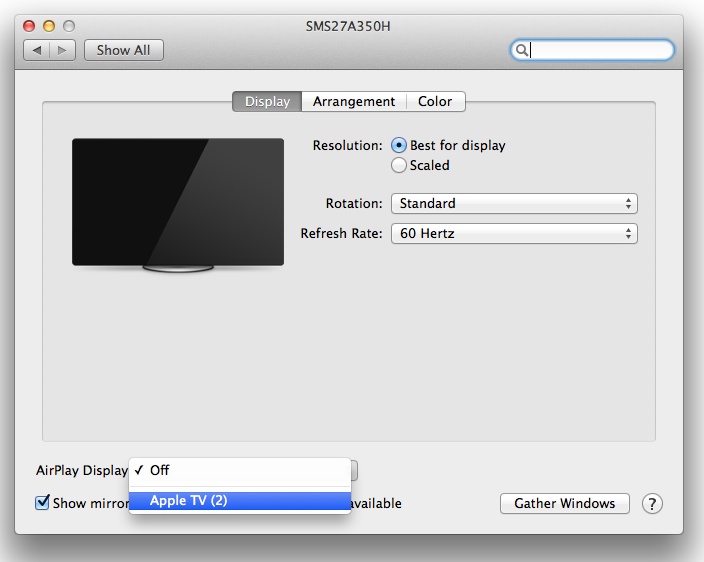Select the Best for display resolution option
The width and height of the screenshot is (704, 562).
tap(400, 145)
